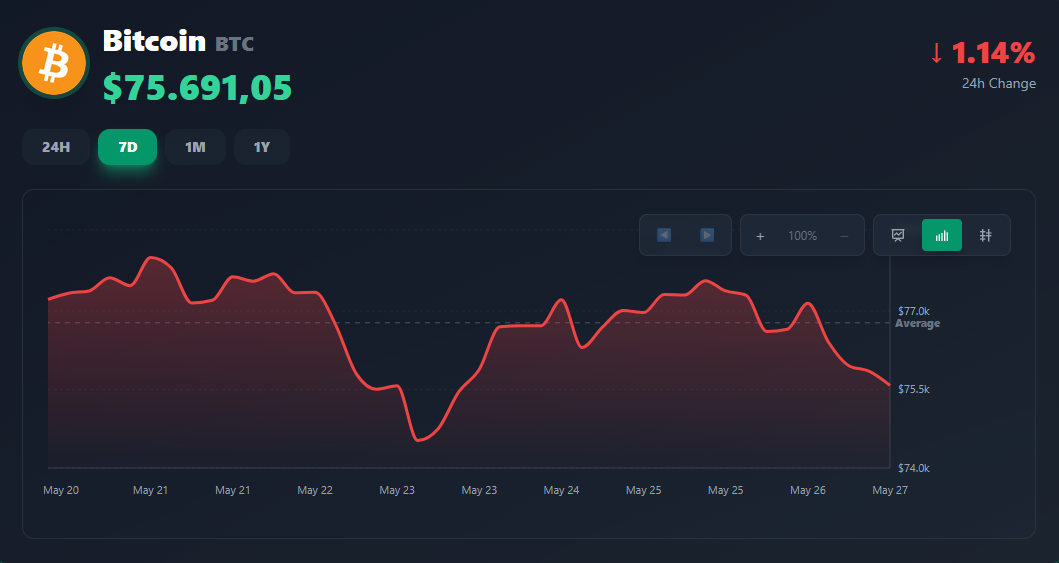Click the $75.691,05 price value
This screenshot has width=1059, height=563.
pyautogui.click(x=197, y=88)
